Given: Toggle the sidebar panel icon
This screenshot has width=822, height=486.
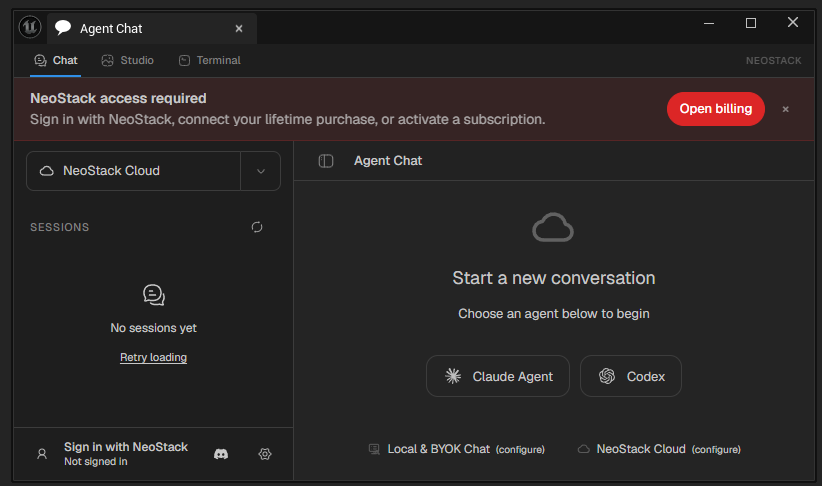Looking at the screenshot, I should coord(326,161).
